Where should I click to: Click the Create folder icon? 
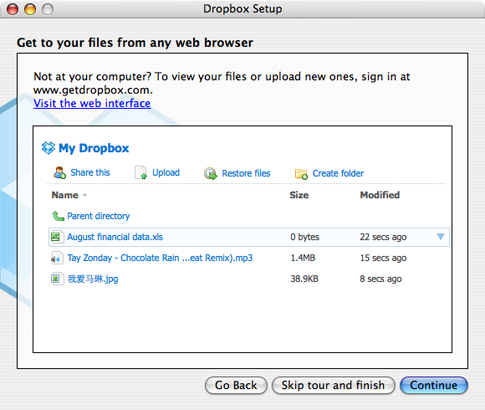click(x=301, y=174)
